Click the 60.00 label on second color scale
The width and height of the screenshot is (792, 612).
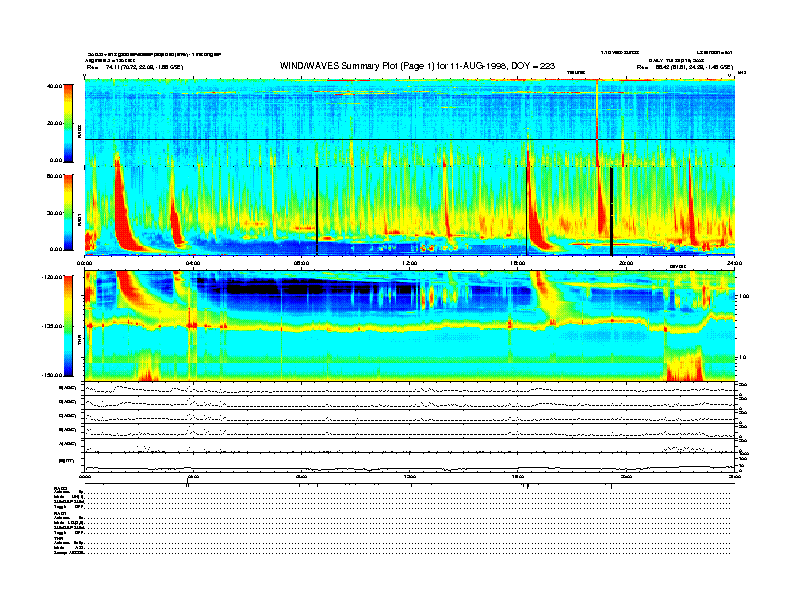tap(54, 176)
